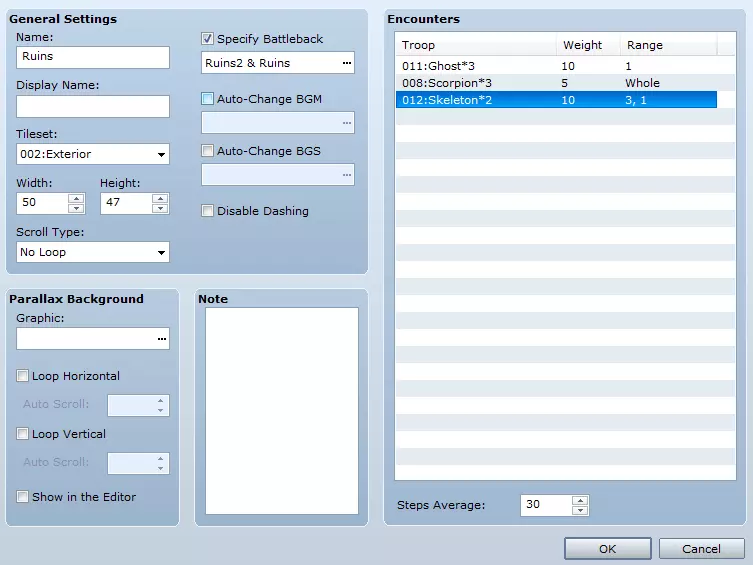Click the Troop column header
The image size is (753, 565).
tap(476, 45)
